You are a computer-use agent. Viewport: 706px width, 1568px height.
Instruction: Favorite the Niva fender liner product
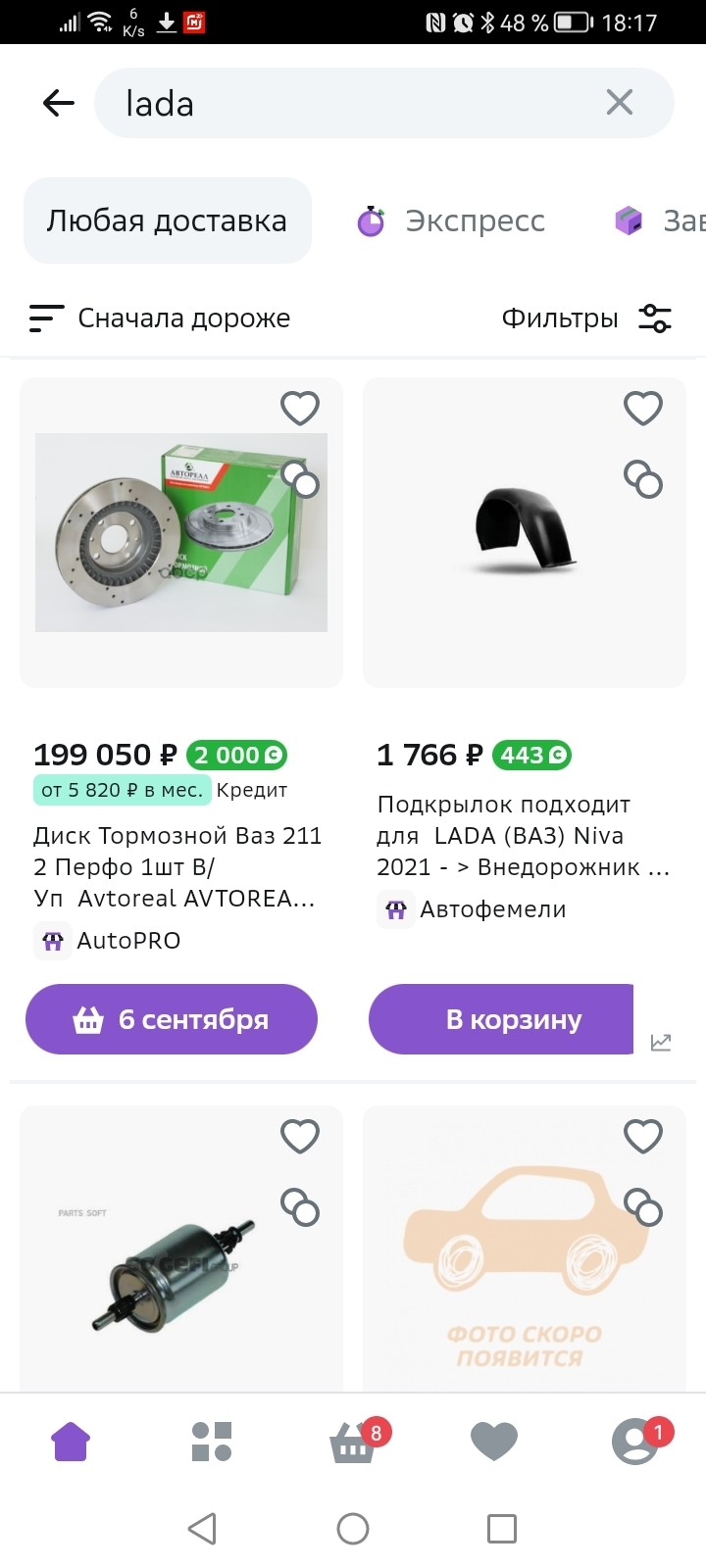tap(643, 408)
